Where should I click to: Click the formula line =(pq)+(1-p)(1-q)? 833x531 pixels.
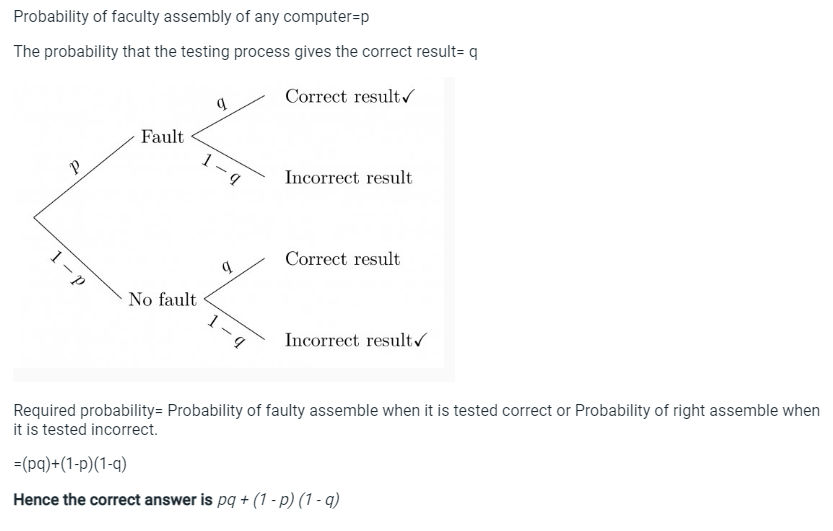tap(70, 465)
